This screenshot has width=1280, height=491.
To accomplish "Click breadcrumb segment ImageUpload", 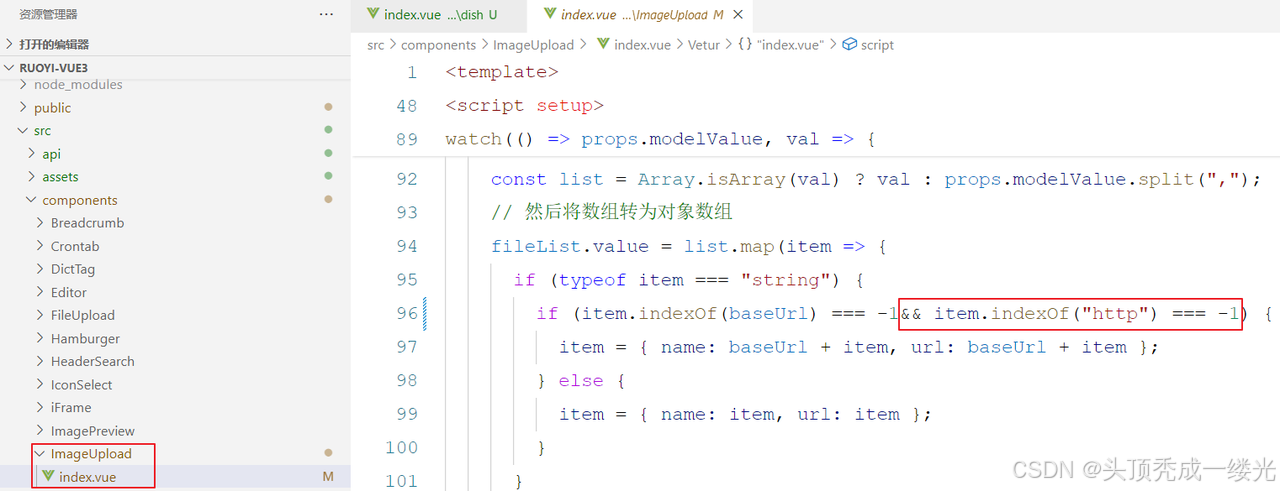I will click(533, 45).
